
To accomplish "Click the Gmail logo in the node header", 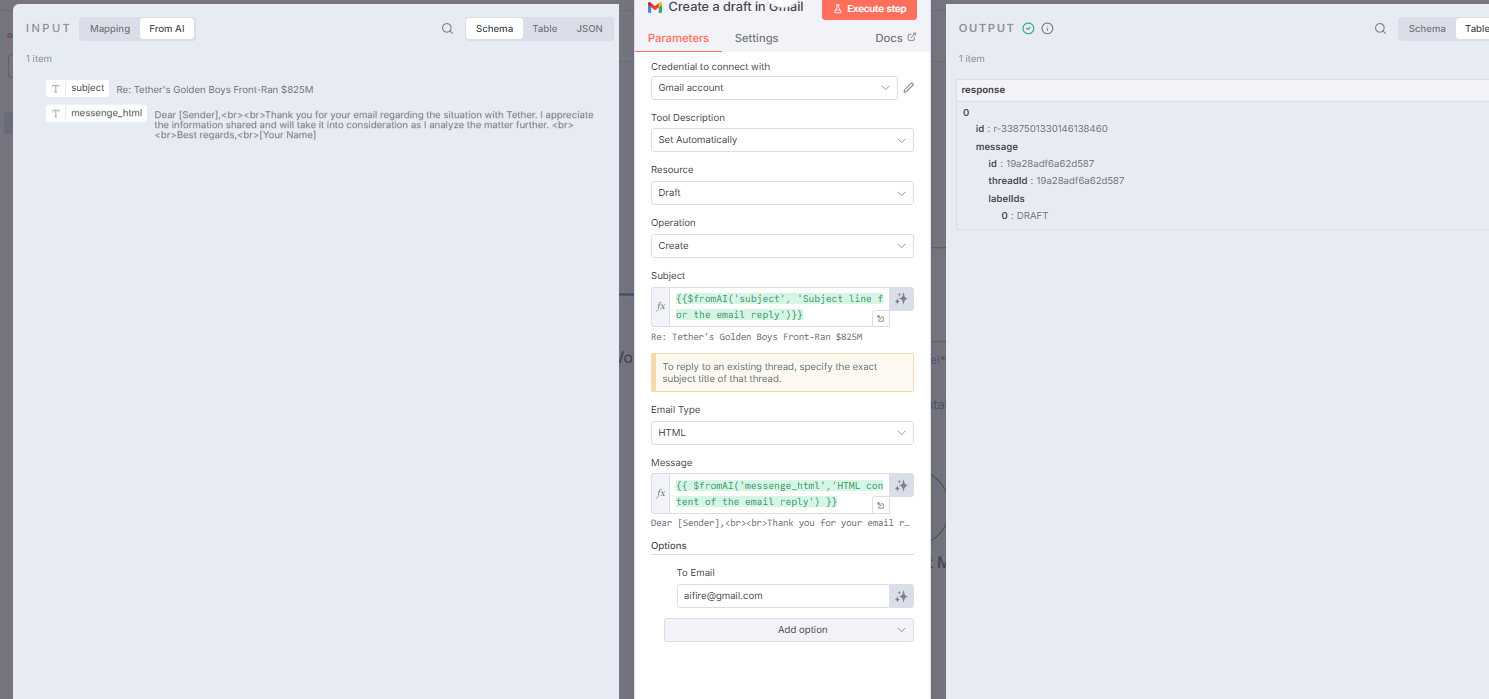I will pos(655,8).
